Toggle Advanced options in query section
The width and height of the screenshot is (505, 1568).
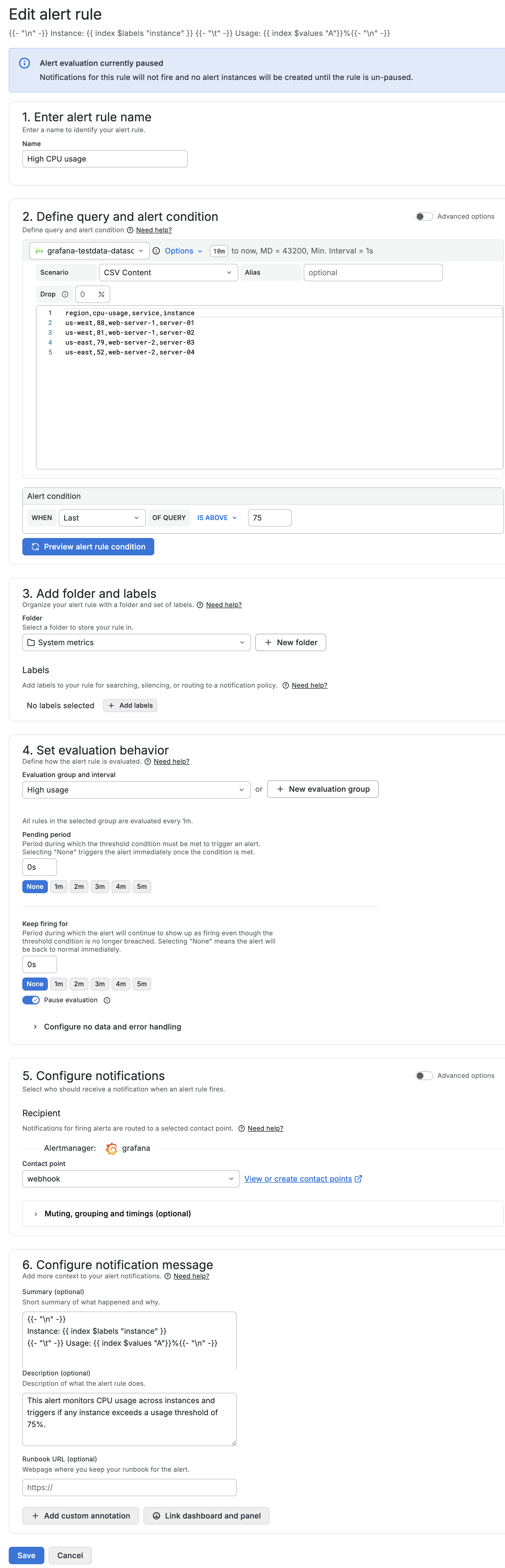tap(424, 217)
